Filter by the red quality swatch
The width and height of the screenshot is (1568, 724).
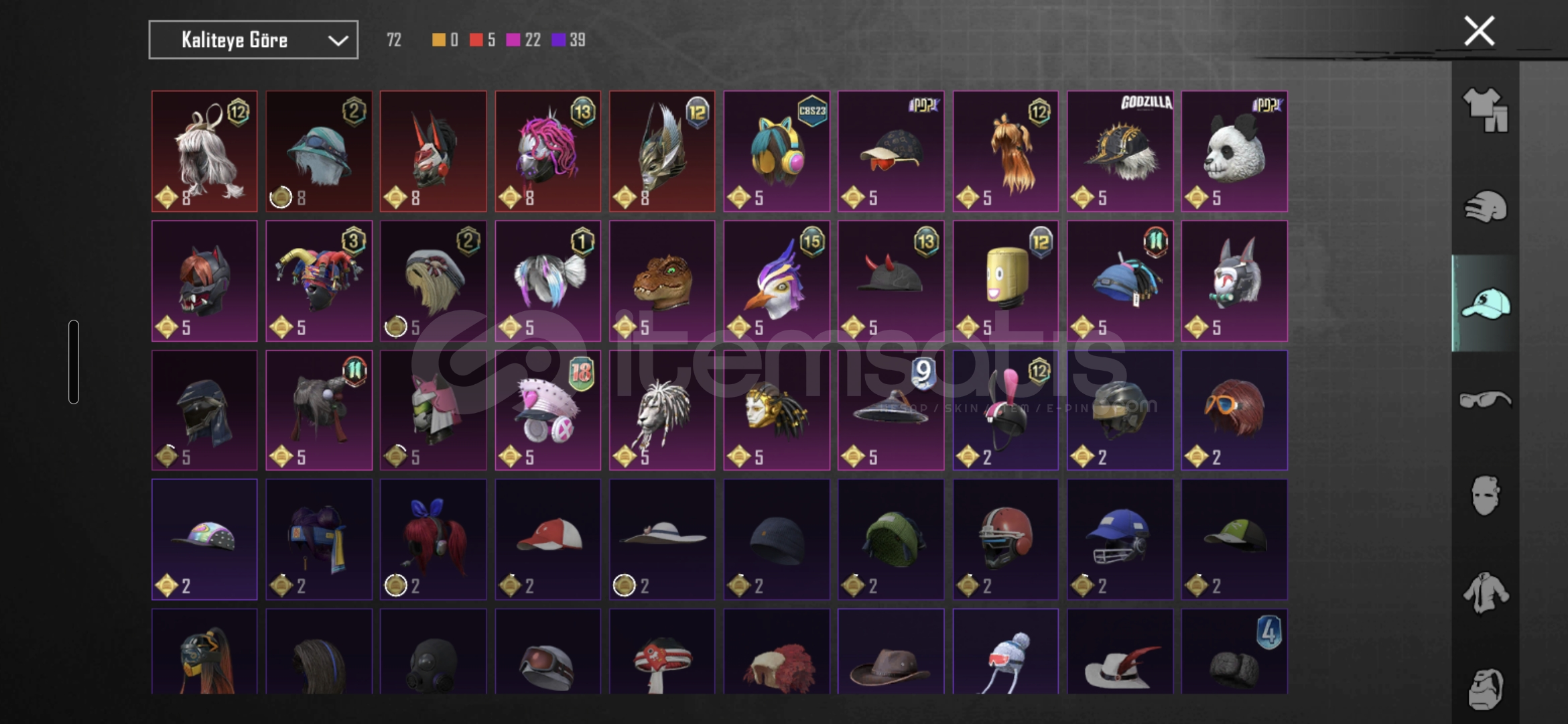(x=476, y=40)
